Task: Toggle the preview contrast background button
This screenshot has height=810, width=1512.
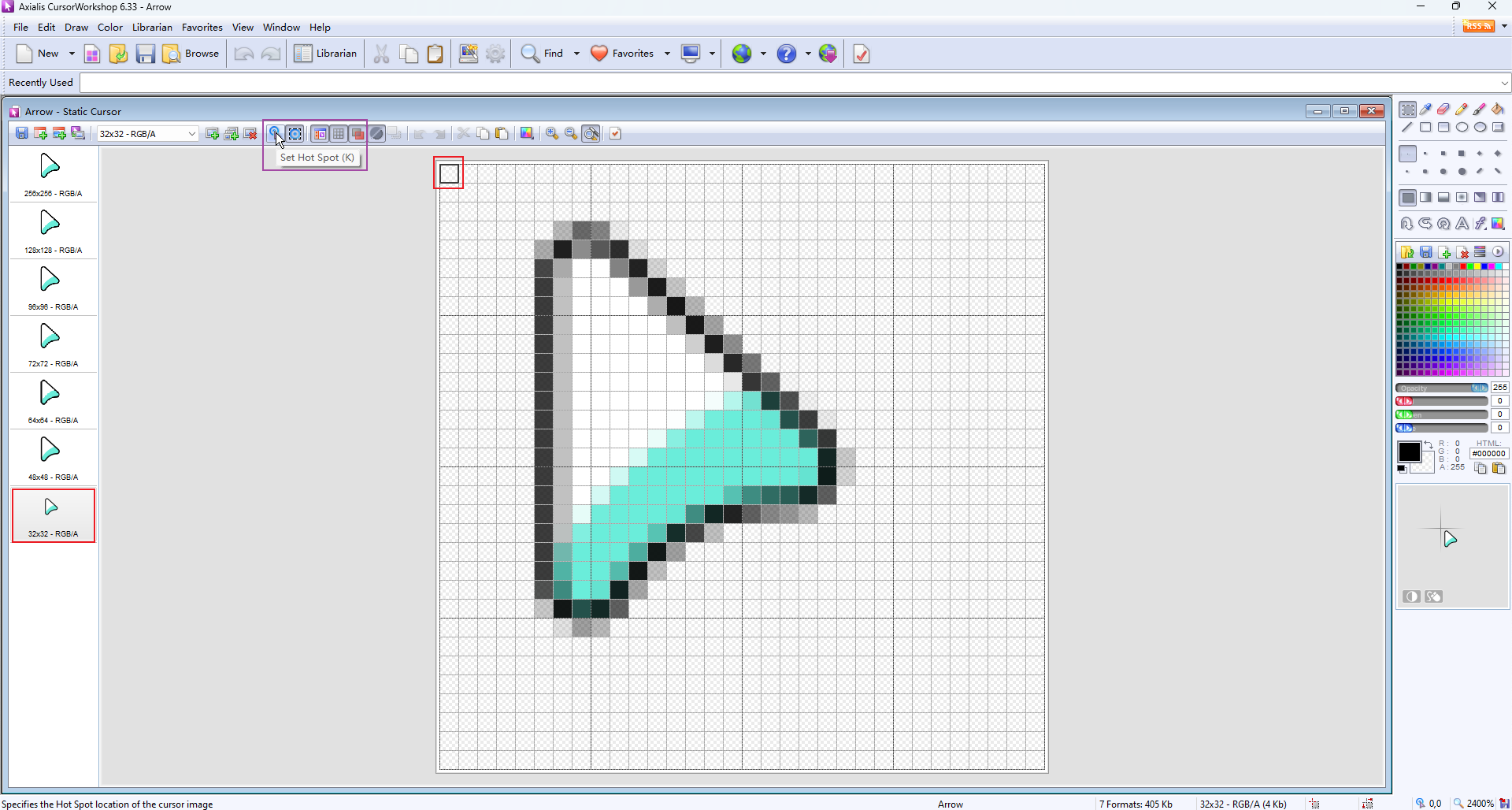Action: [x=1411, y=596]
